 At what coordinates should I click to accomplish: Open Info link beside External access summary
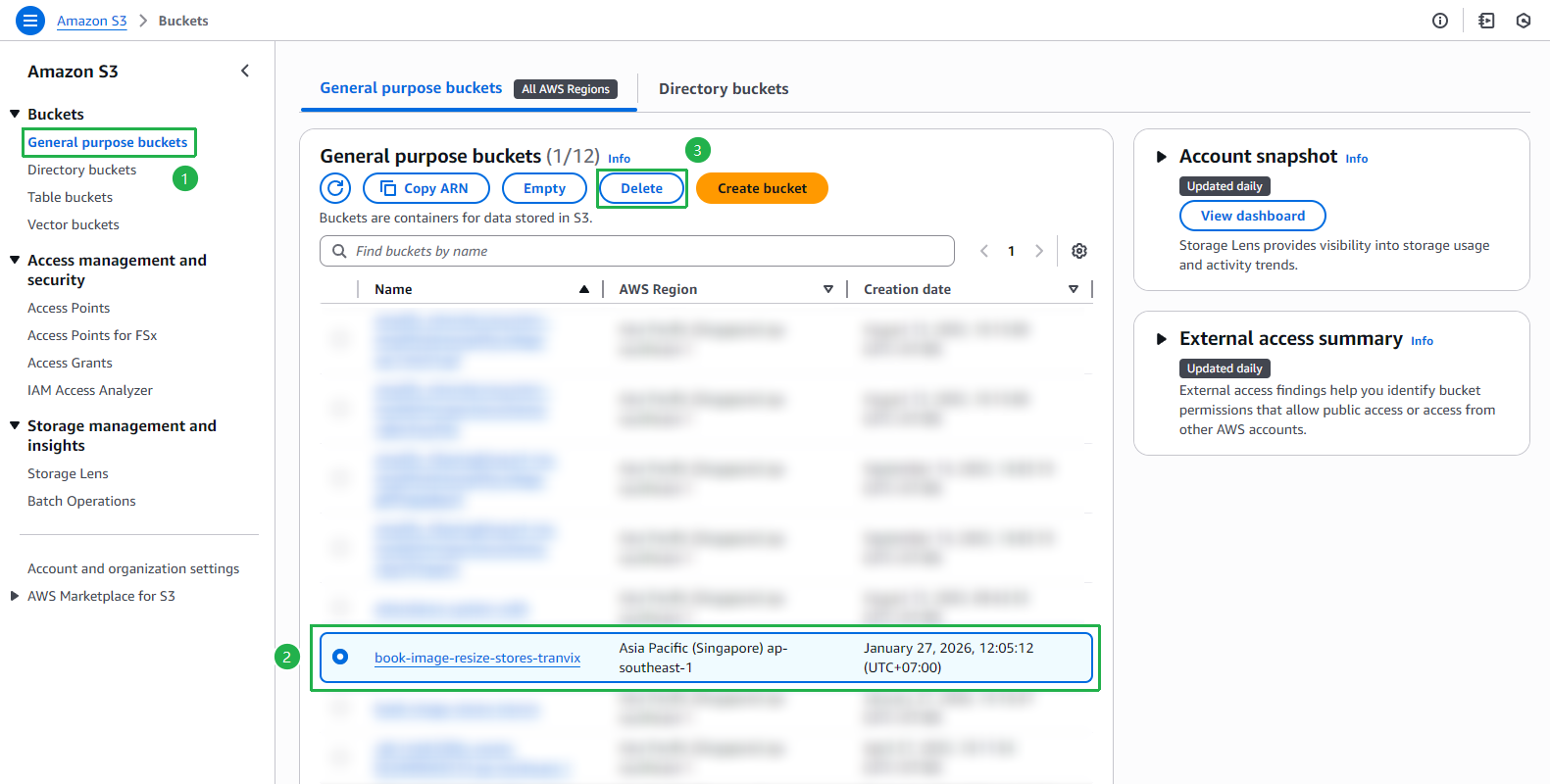pos(1423,341)
